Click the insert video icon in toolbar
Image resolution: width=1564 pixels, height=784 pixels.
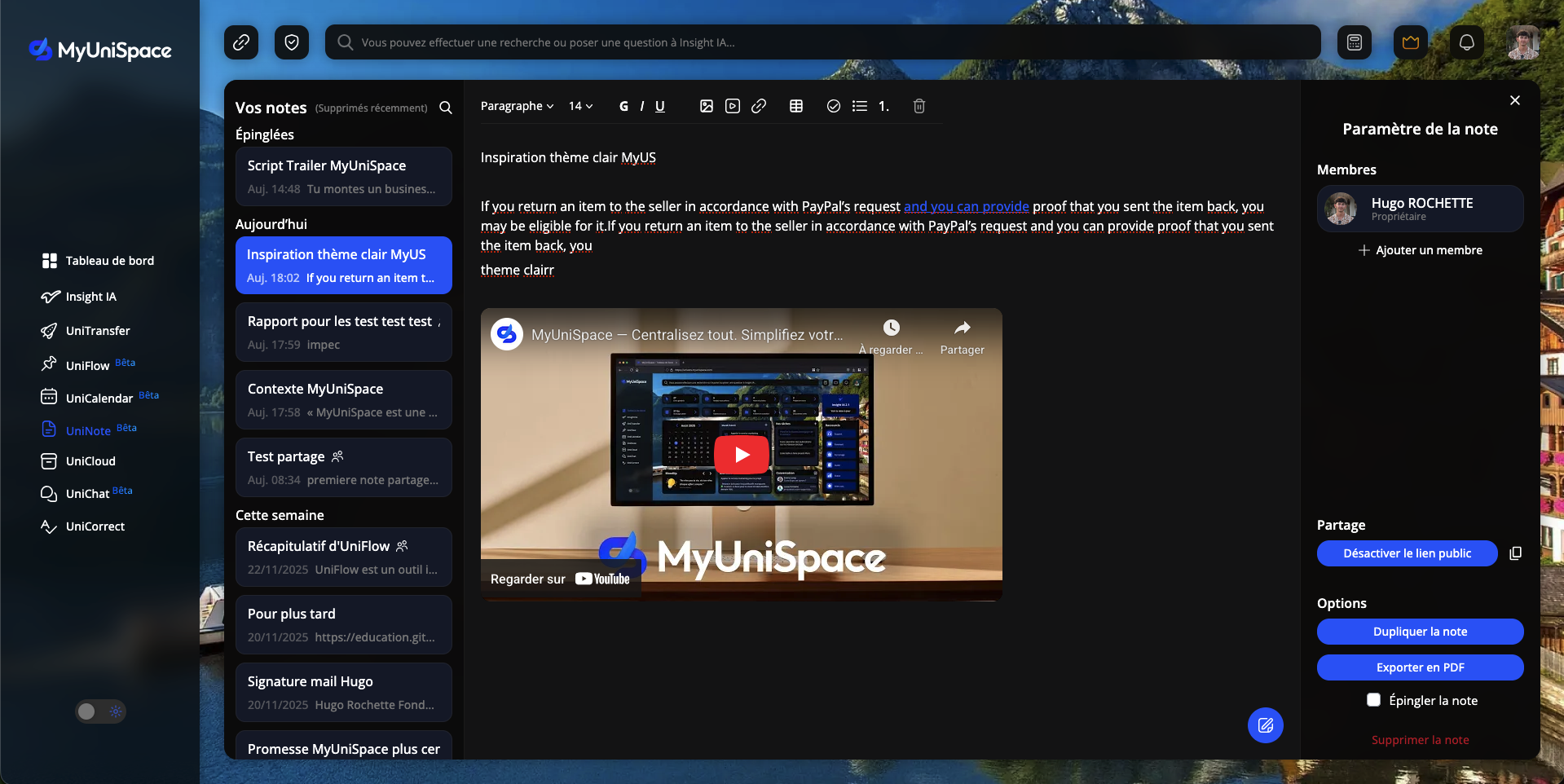click(733, 106)
